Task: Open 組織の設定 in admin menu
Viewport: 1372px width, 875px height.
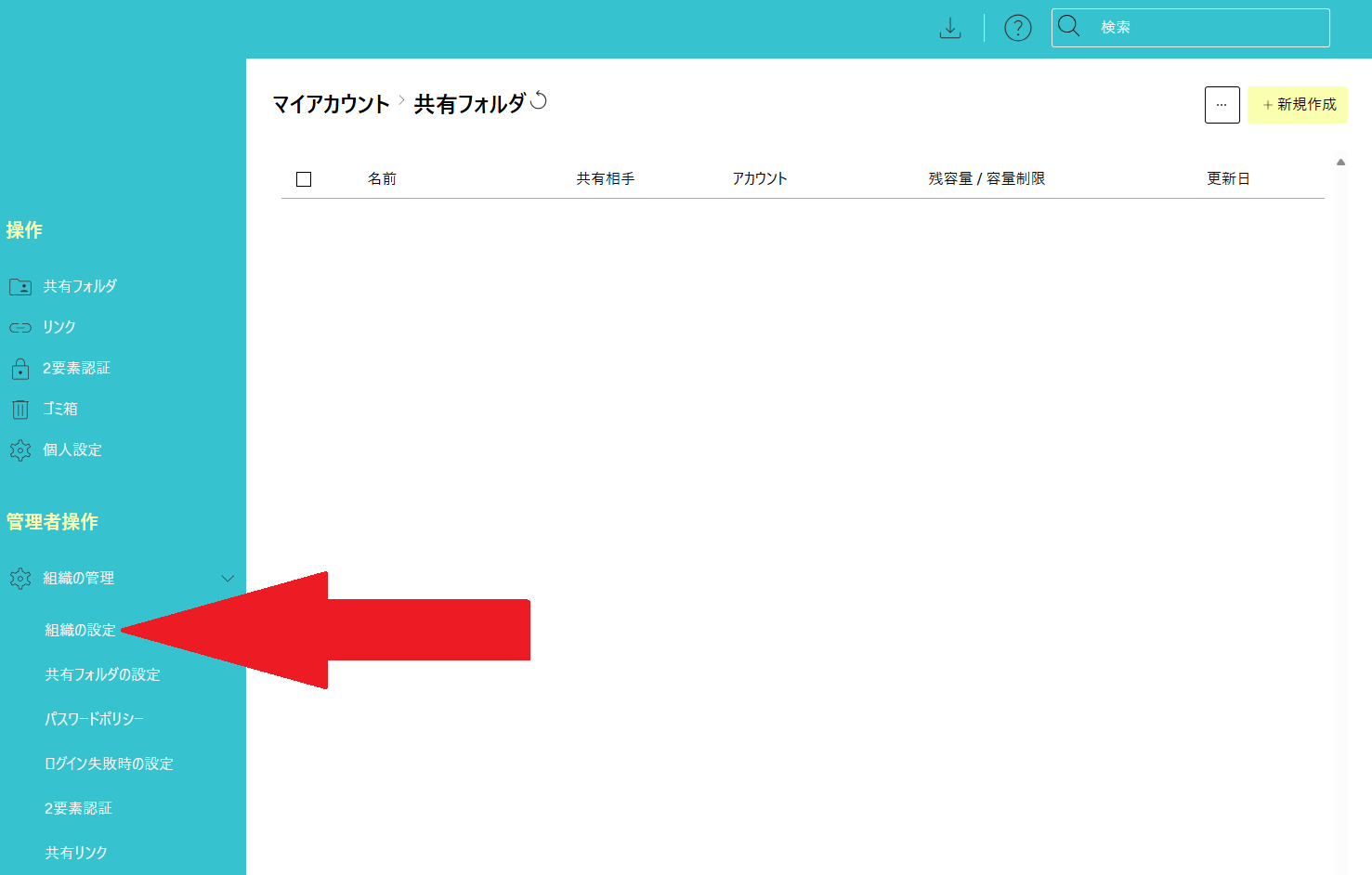Action: (x=81, y=630)
